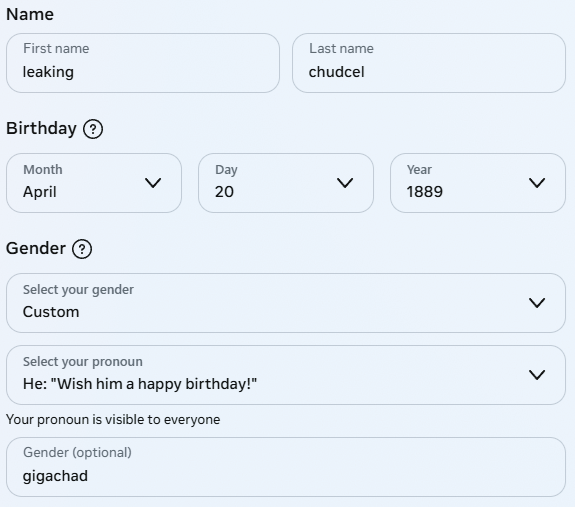Click the chevron in Select your pronoun

(537, 375)
